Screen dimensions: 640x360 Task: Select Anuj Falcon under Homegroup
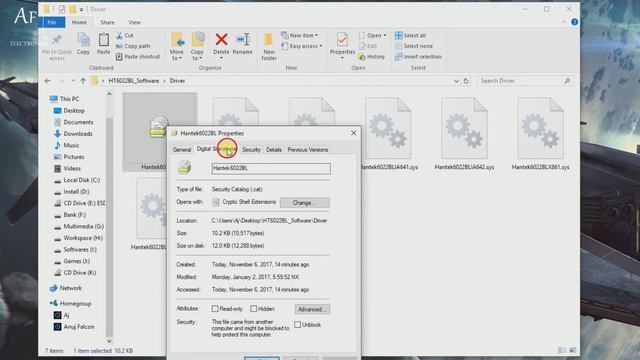pyautogui.click(x=78, y=327)
